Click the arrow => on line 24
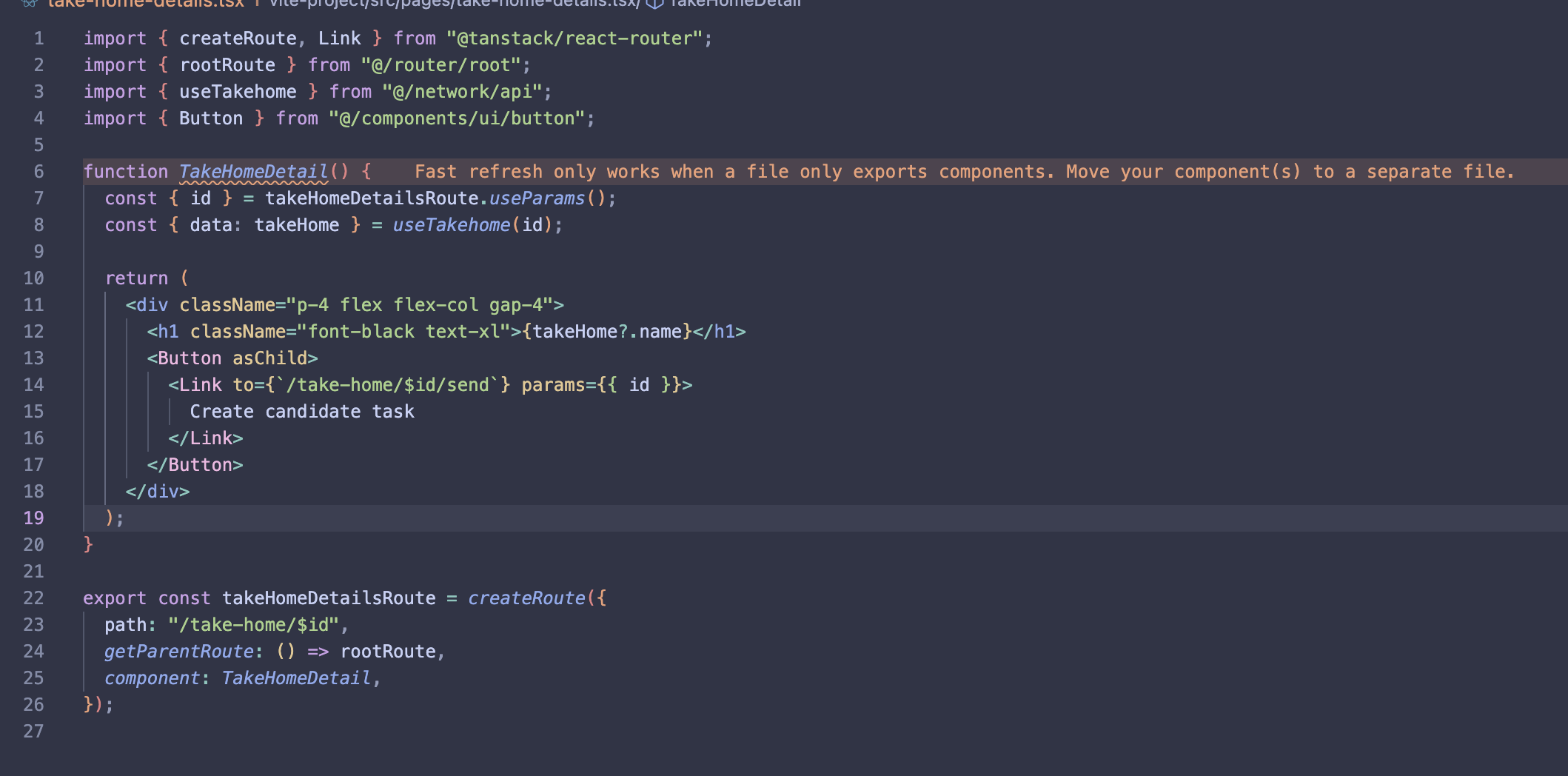1568x776 pixels. coord(318,652)
